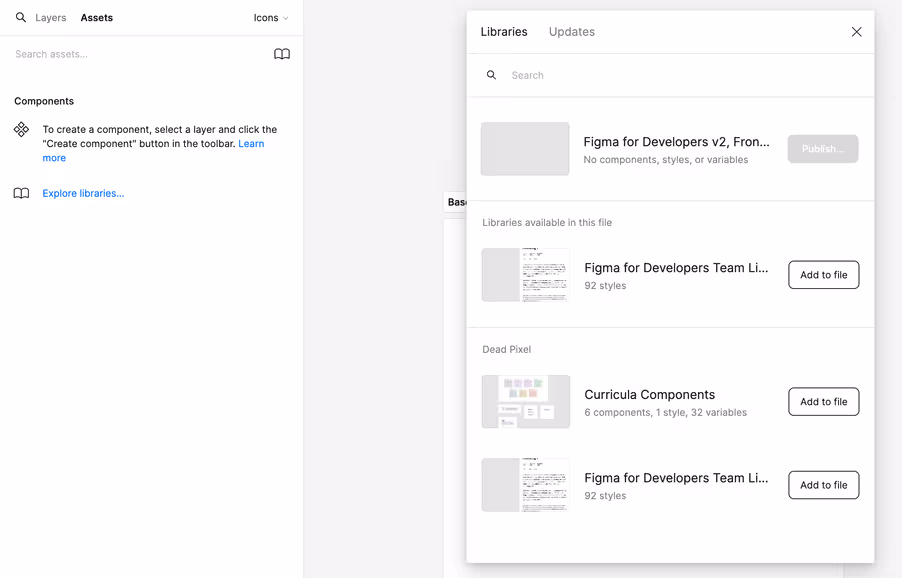Click the Dead Pixel team heading
The image size is (902, 578).
click(507, 349)
